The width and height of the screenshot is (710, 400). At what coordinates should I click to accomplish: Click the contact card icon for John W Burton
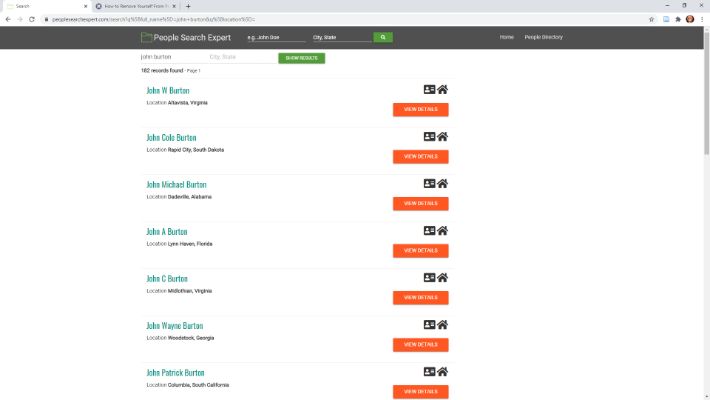pyautogui.click(x=429, y=90)
